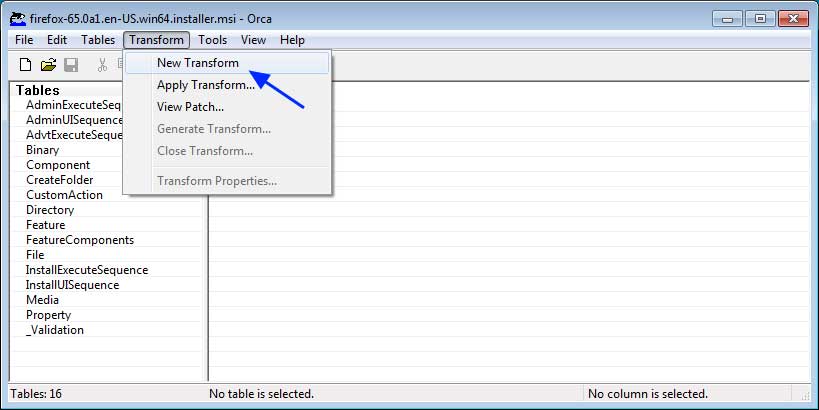Select the AdvtExecuteSequence table
The width and height of the screenshot is (819, 410).
pyautogui.click(x=74, y=135)
